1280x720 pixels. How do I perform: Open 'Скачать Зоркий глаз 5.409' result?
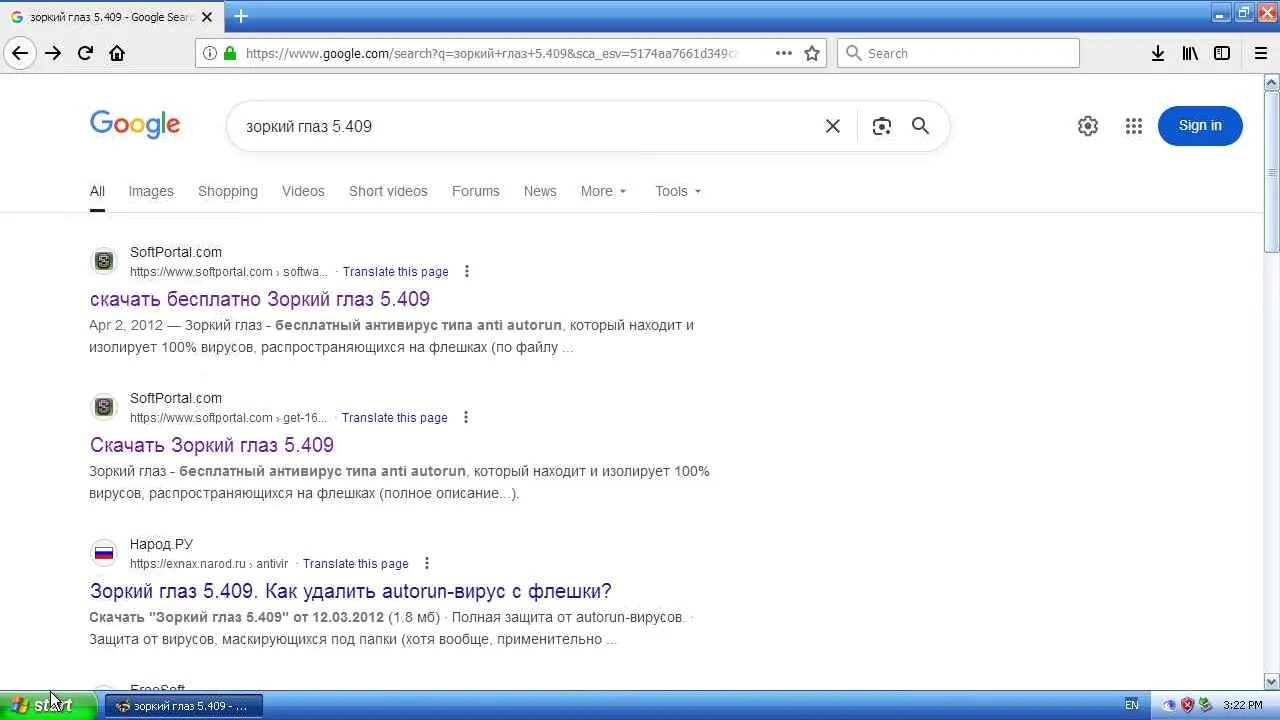click(x=212, y=445)
